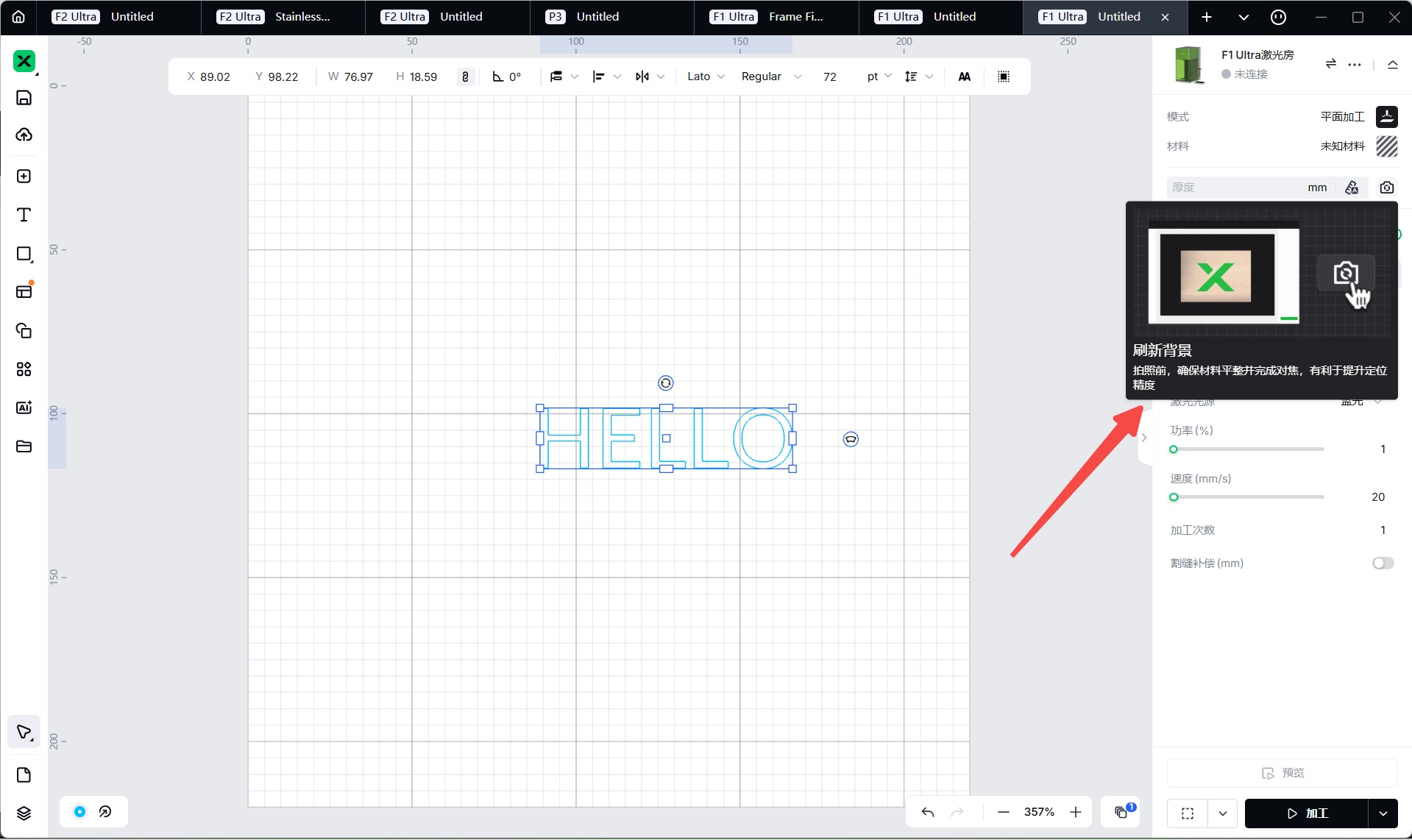Toggle the kerf compensation switch

tap(1383, 563)
